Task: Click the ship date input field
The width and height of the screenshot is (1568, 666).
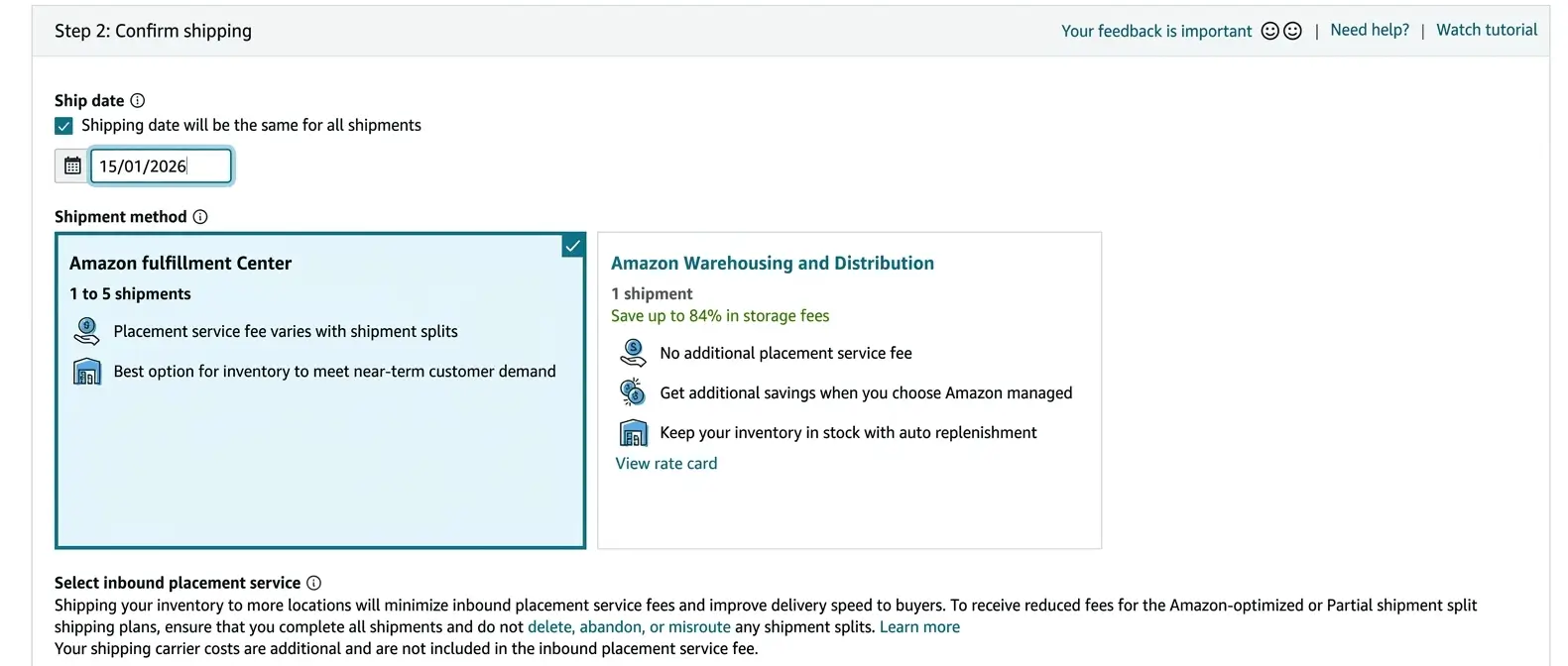Action: 161,166
